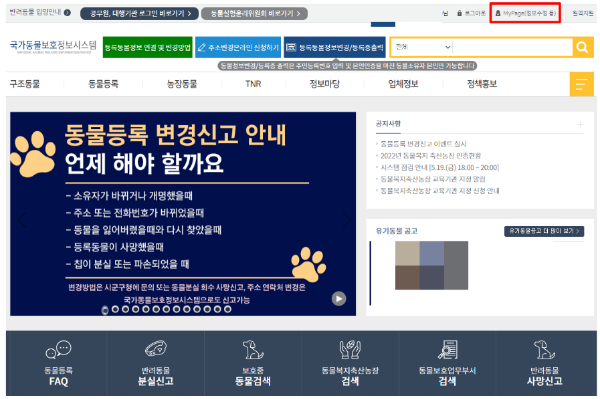
Task: Open the 반려동물 분실신고 shortcut
Action: click(155, 363)
